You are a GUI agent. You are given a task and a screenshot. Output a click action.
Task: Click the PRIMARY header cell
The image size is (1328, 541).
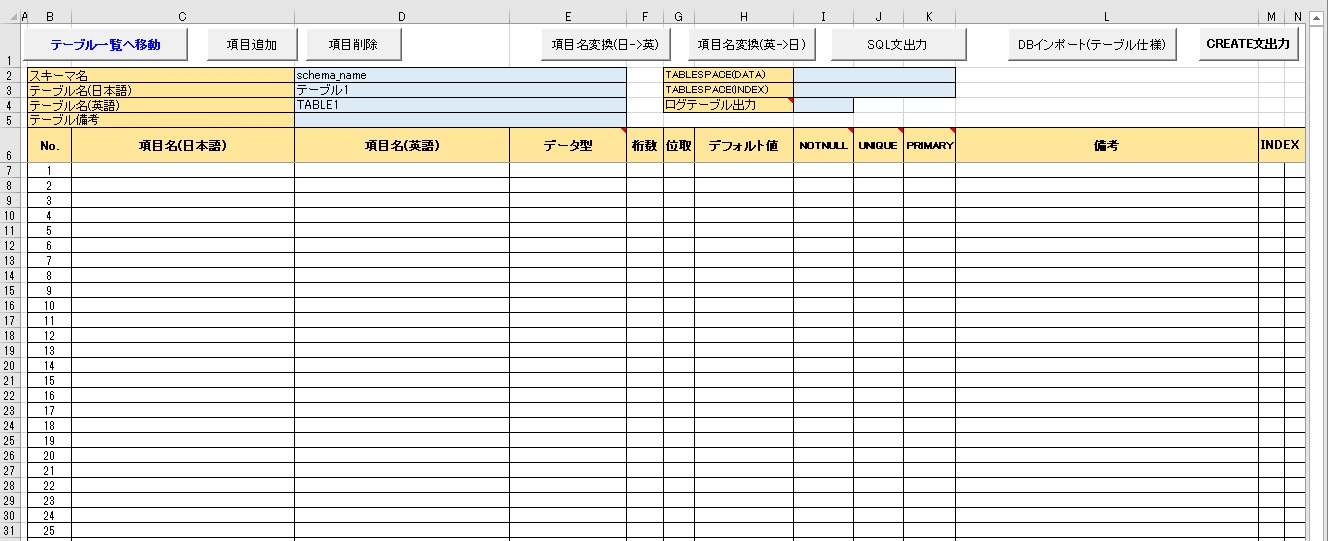929,145
